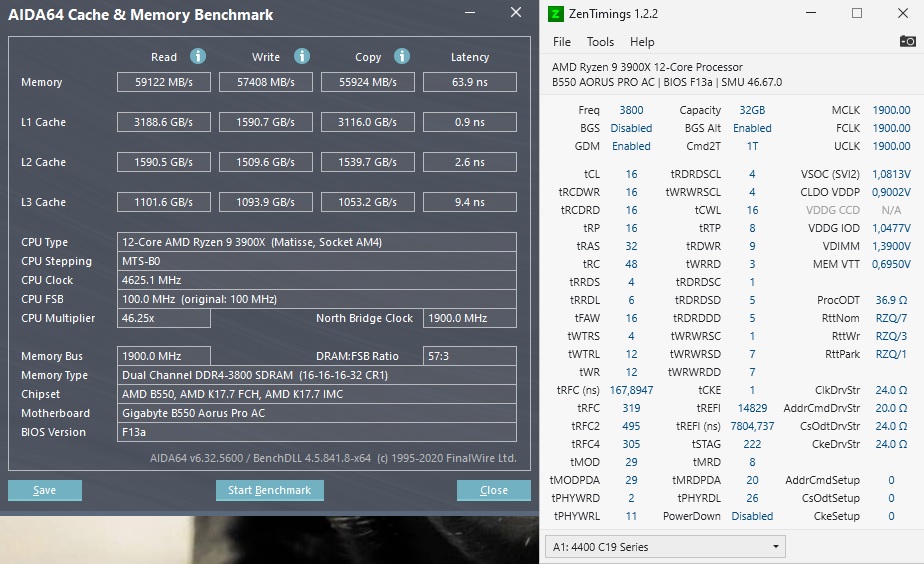This screenshot has width=924, height=564.
Task: Click the MCLK value 1900.00
Action: pos(891,110)
